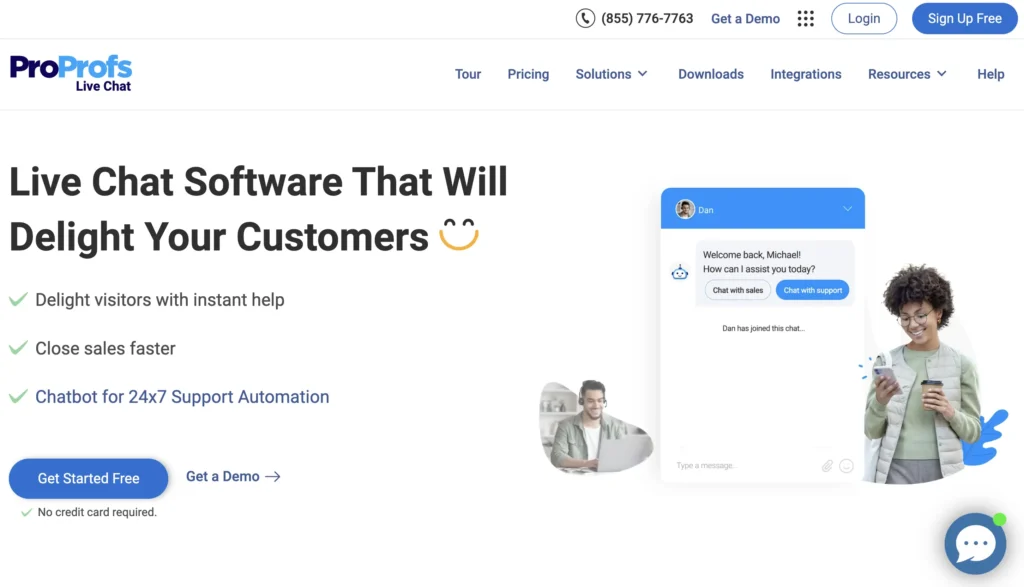Screen dimensions: 1024x587
Task: Open the Integrations menu item
Action: [805, 74]
